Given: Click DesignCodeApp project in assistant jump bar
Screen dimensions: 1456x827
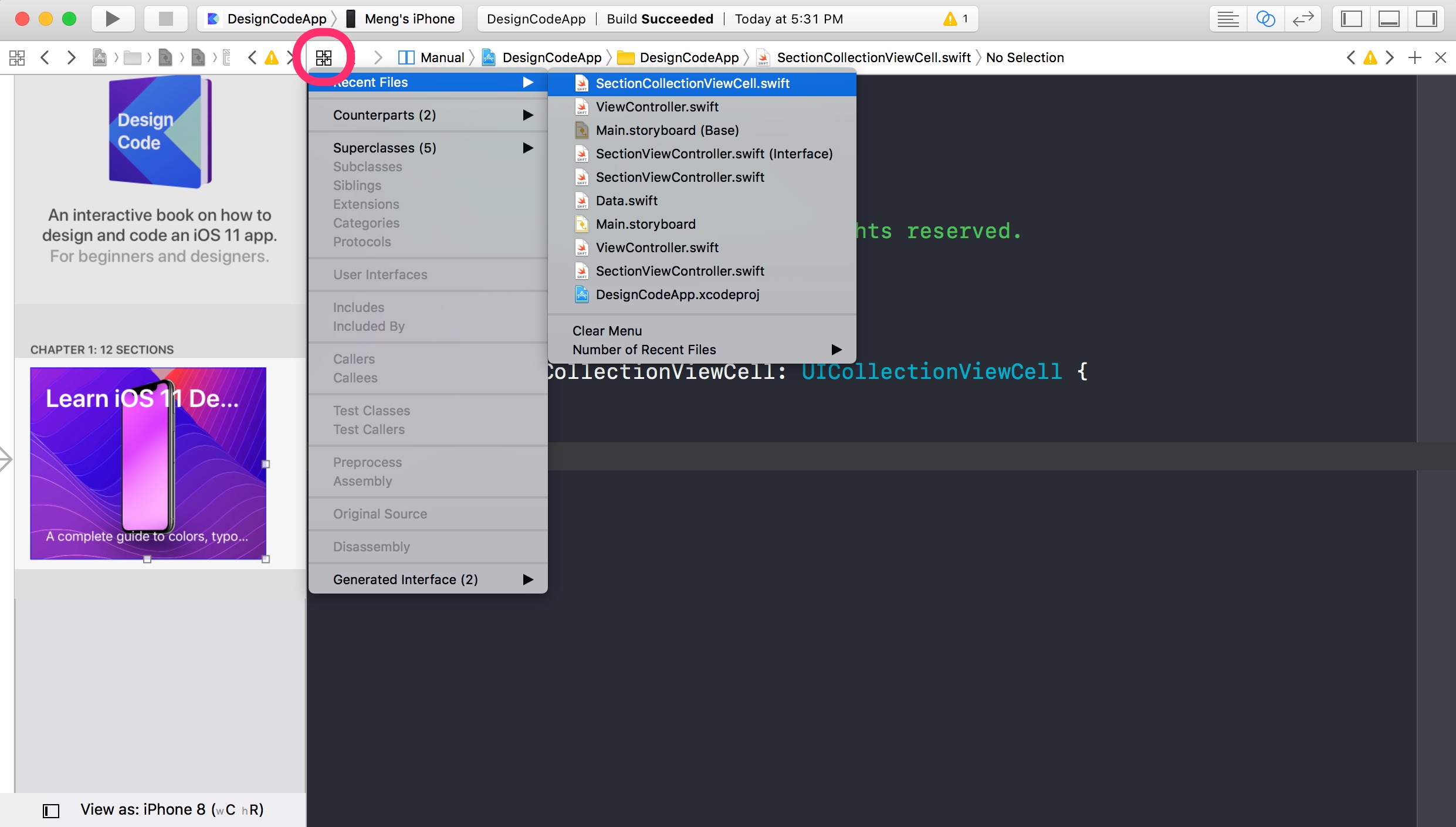Looking at the screenshot, I should 541,57.
